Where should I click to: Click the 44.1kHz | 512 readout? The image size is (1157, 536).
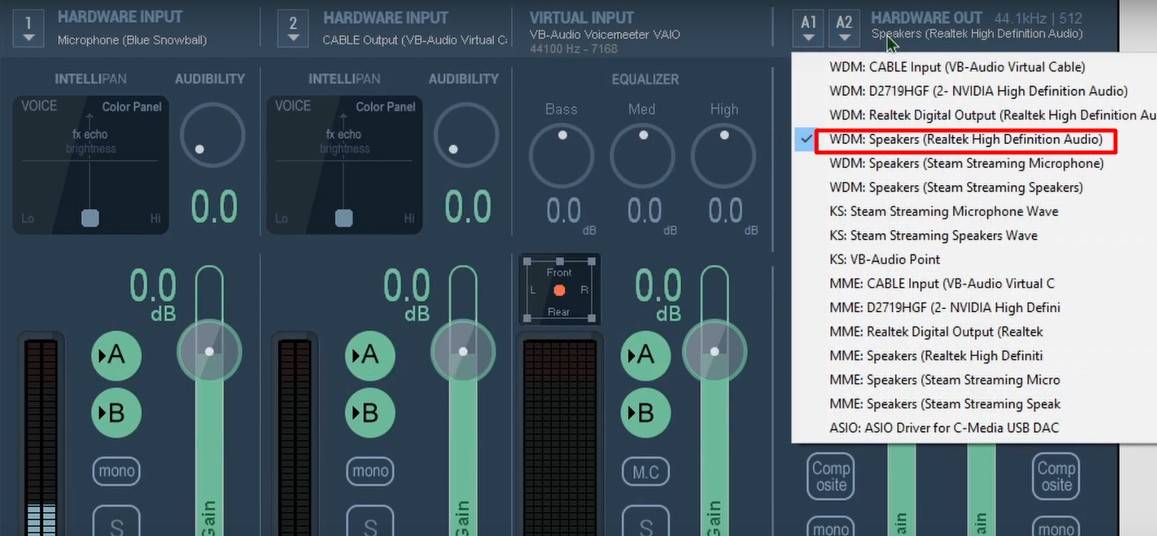(x=1037, y=18)
